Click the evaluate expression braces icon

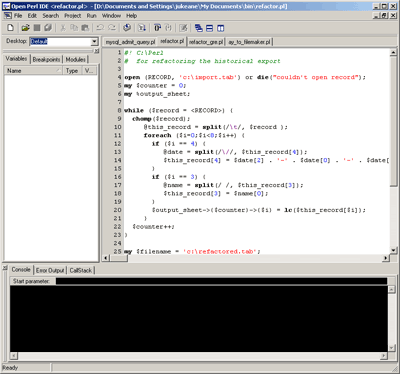point(168,28)
